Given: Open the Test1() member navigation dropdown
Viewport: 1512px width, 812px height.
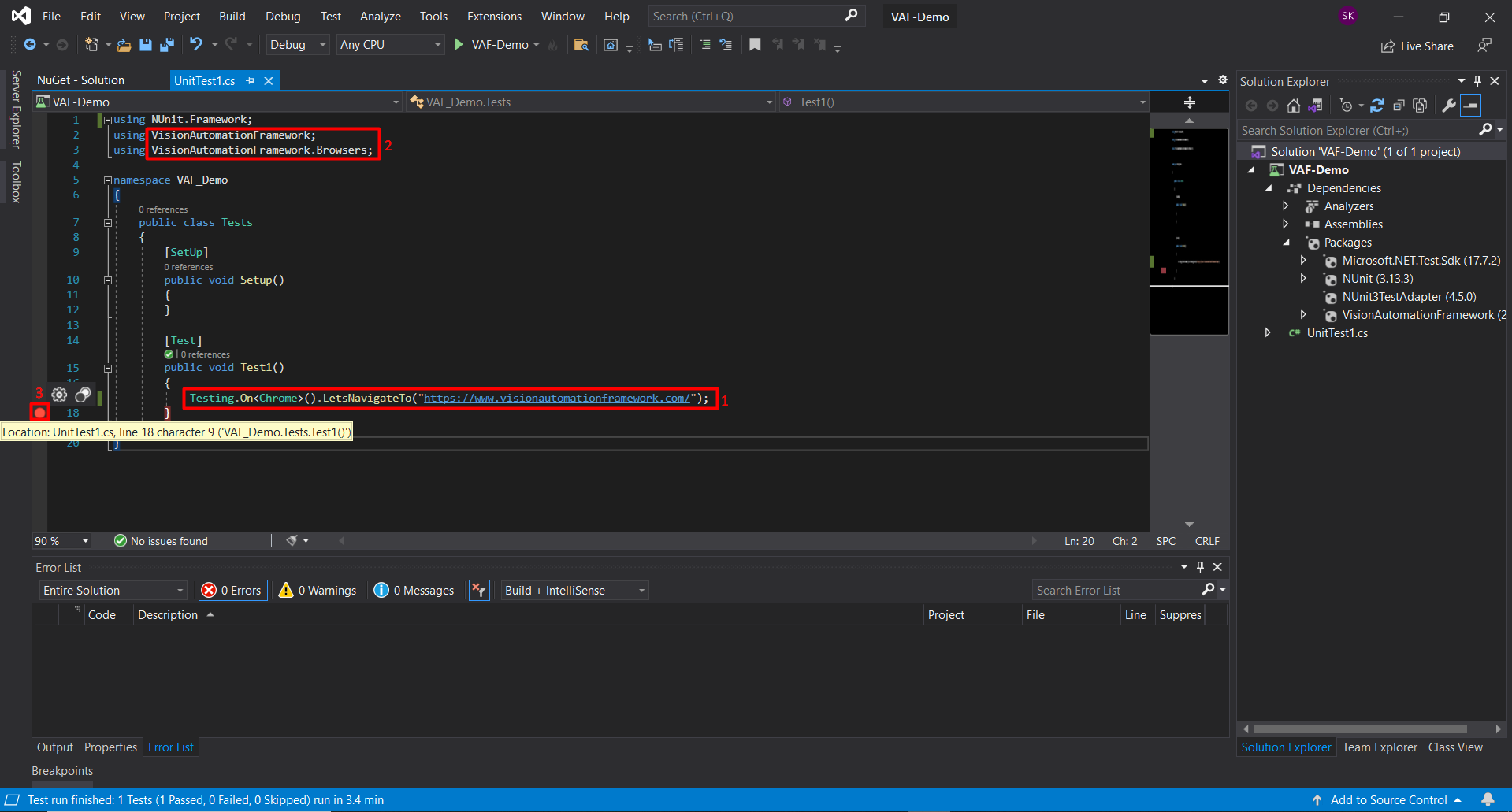Looking at the screenshot, I should tap(963, 102).
